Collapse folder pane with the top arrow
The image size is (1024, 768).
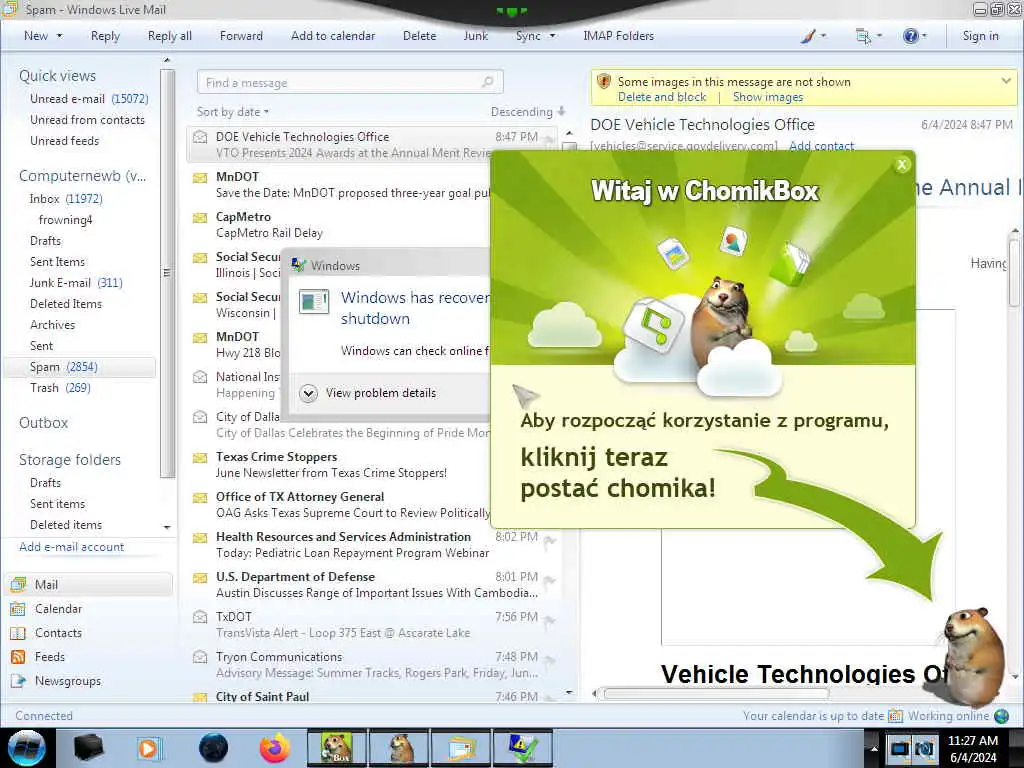(x=167, y=60)
